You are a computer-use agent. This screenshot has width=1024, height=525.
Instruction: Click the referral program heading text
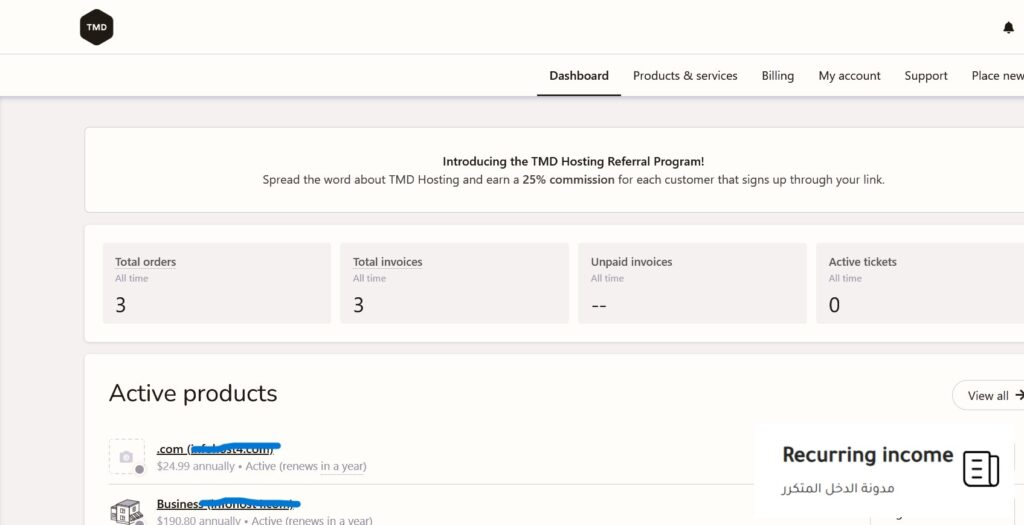(573, 161)
